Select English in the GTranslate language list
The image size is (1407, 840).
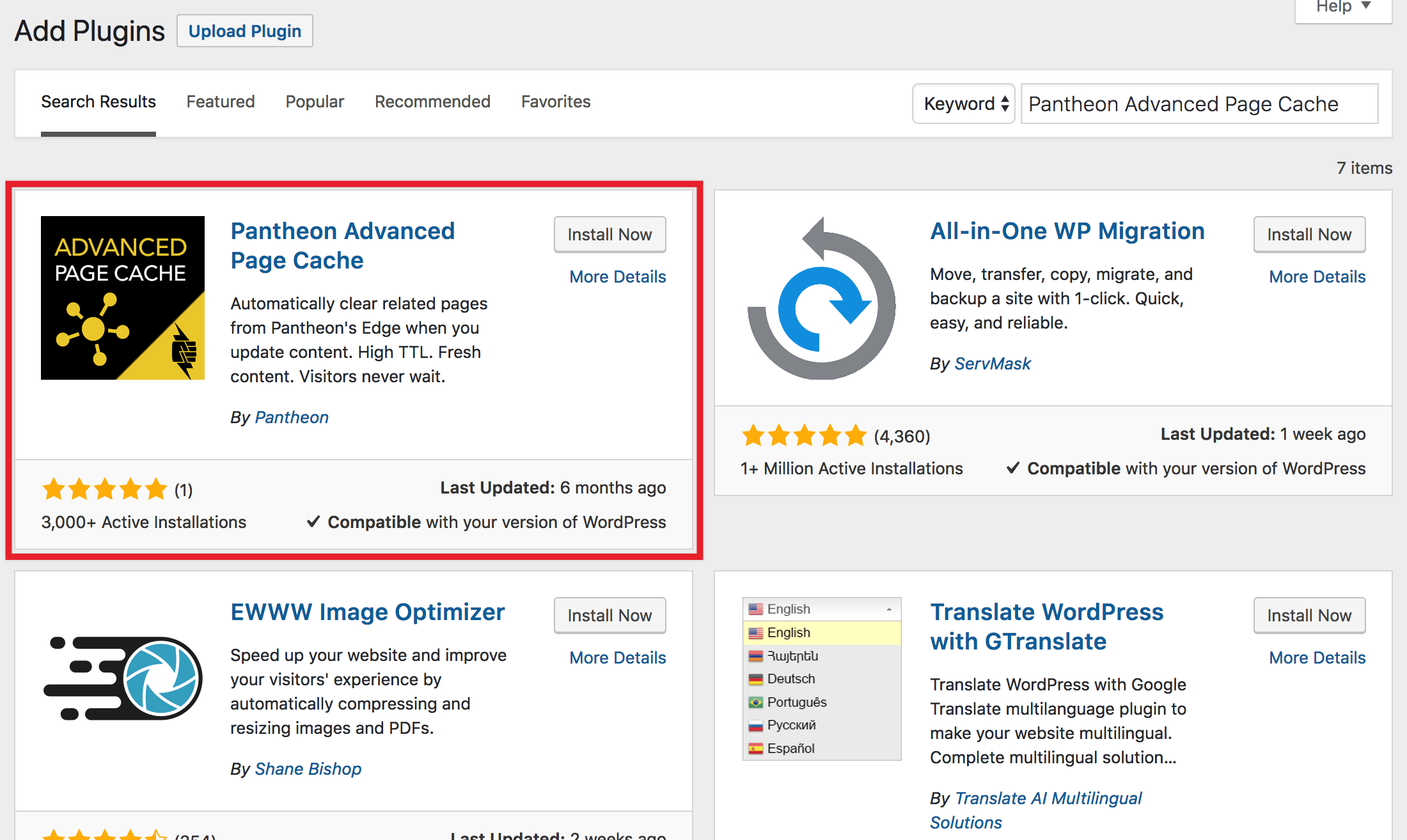789,632
